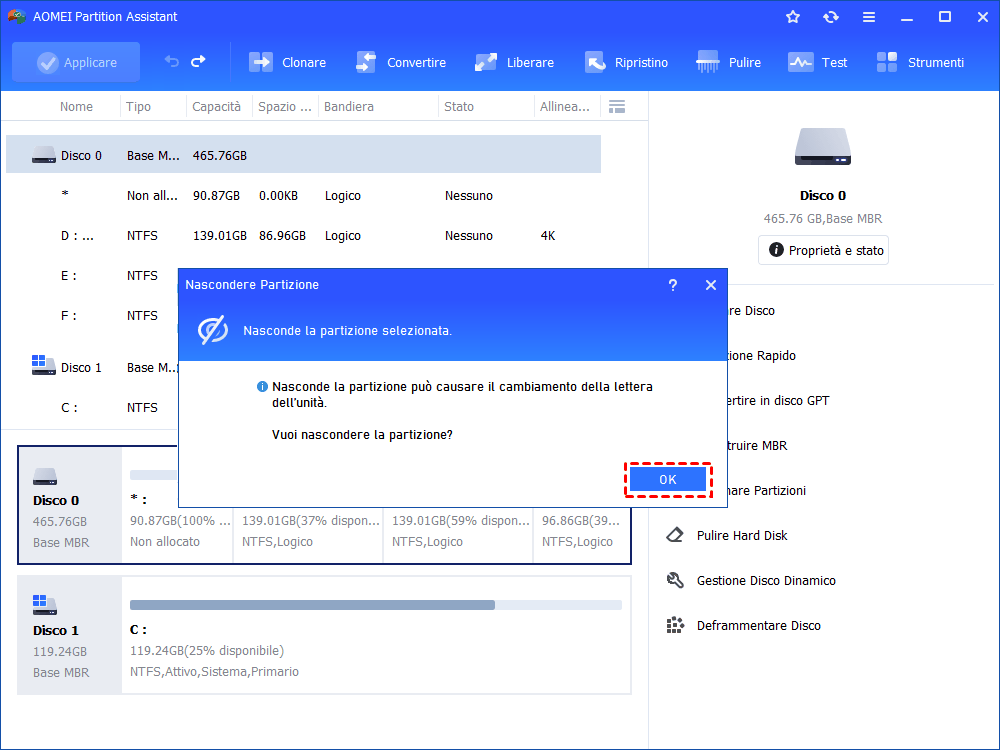Select the Disco 0 row in list
Viewport: 1000px width, 750px height.
pyautogui.click(x=304, y=154)
